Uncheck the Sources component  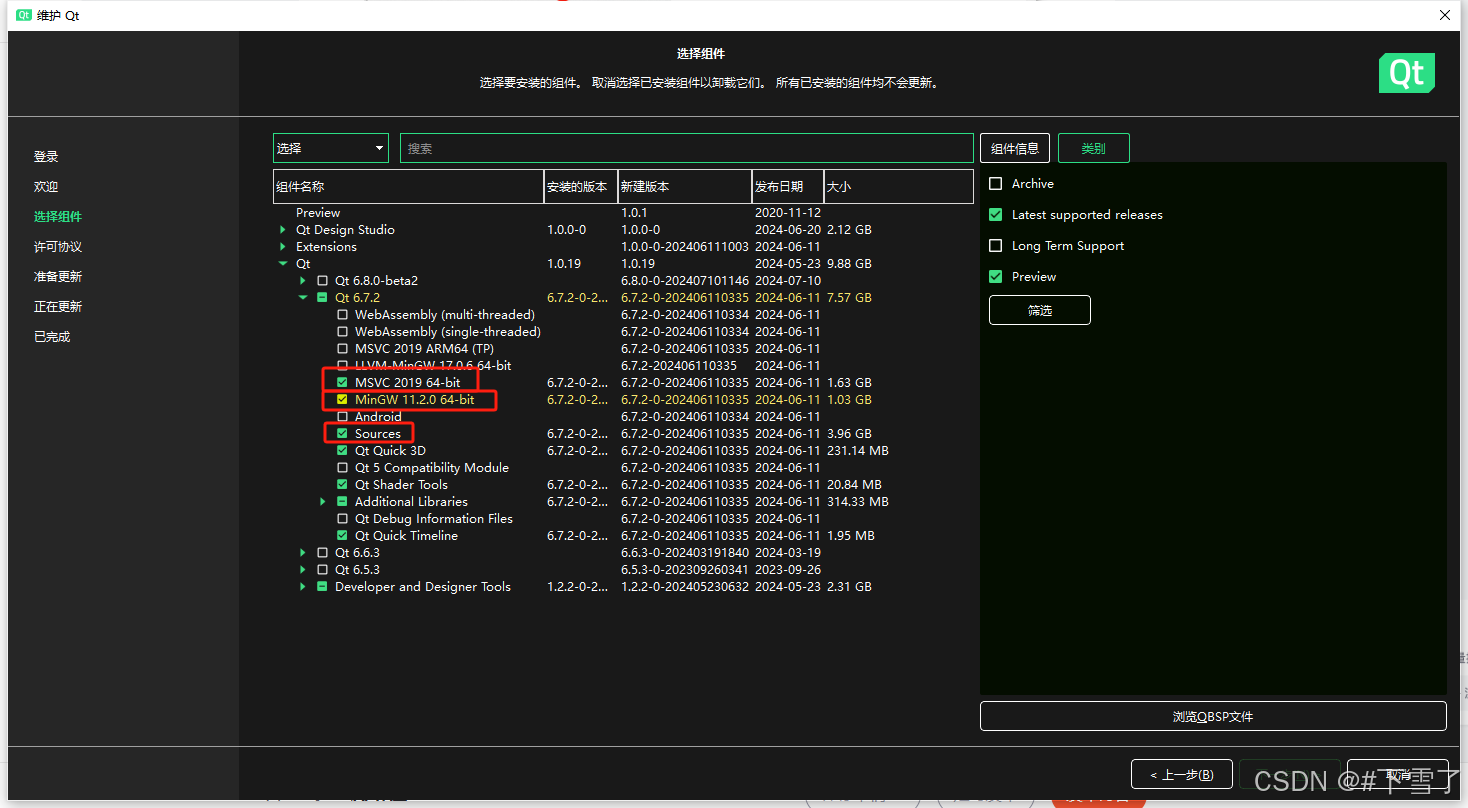coord(343,434)
